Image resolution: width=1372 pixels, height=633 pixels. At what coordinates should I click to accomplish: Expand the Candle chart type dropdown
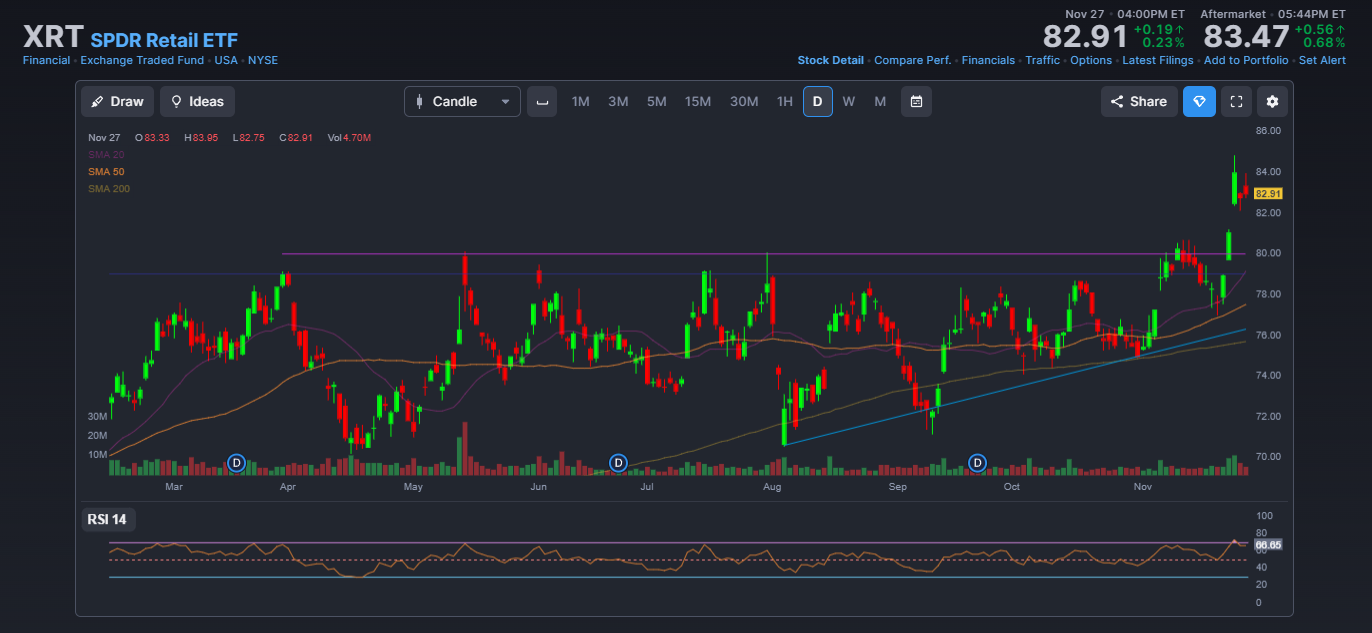point(462,101)
